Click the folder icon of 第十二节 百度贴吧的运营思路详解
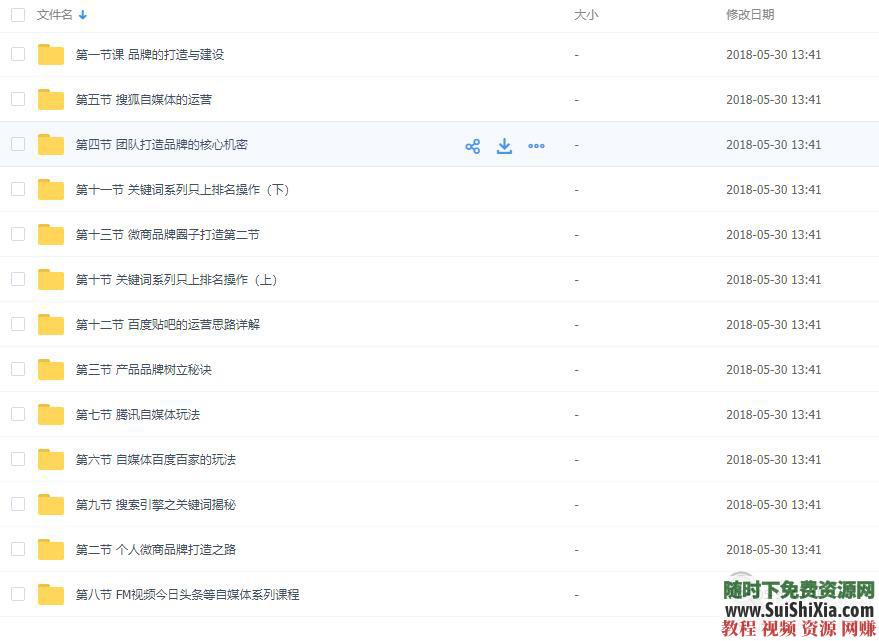Screen dimensions: 879x641 (x=50, y=325)
